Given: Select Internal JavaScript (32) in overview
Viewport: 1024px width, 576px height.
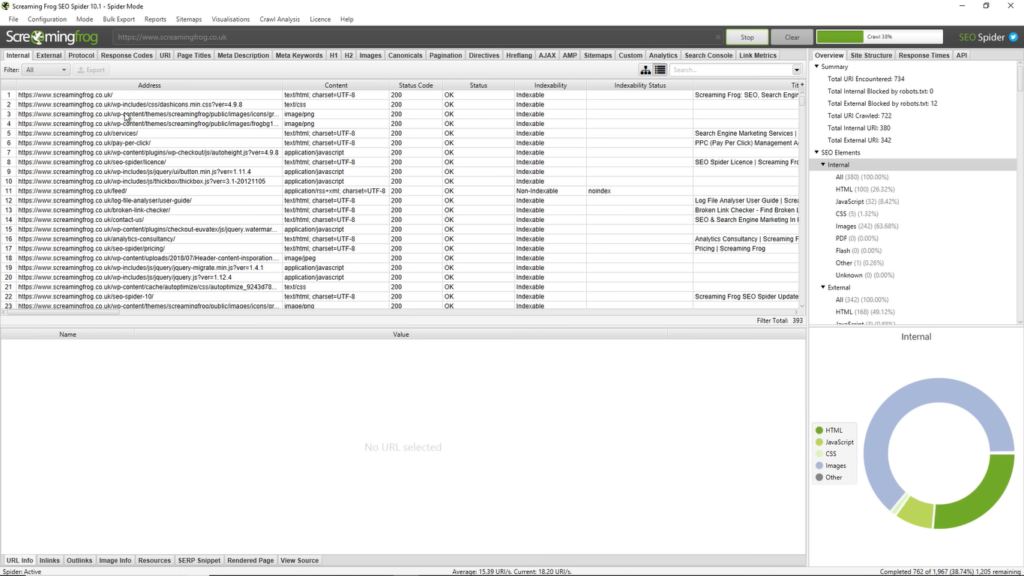Looking at the screenshot, I should 867,202.
